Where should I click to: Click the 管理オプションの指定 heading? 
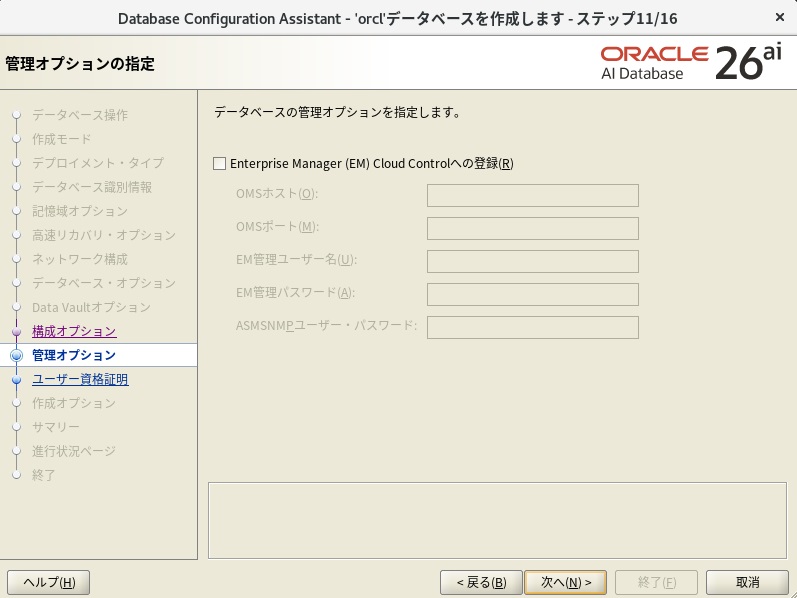point(80,64)
